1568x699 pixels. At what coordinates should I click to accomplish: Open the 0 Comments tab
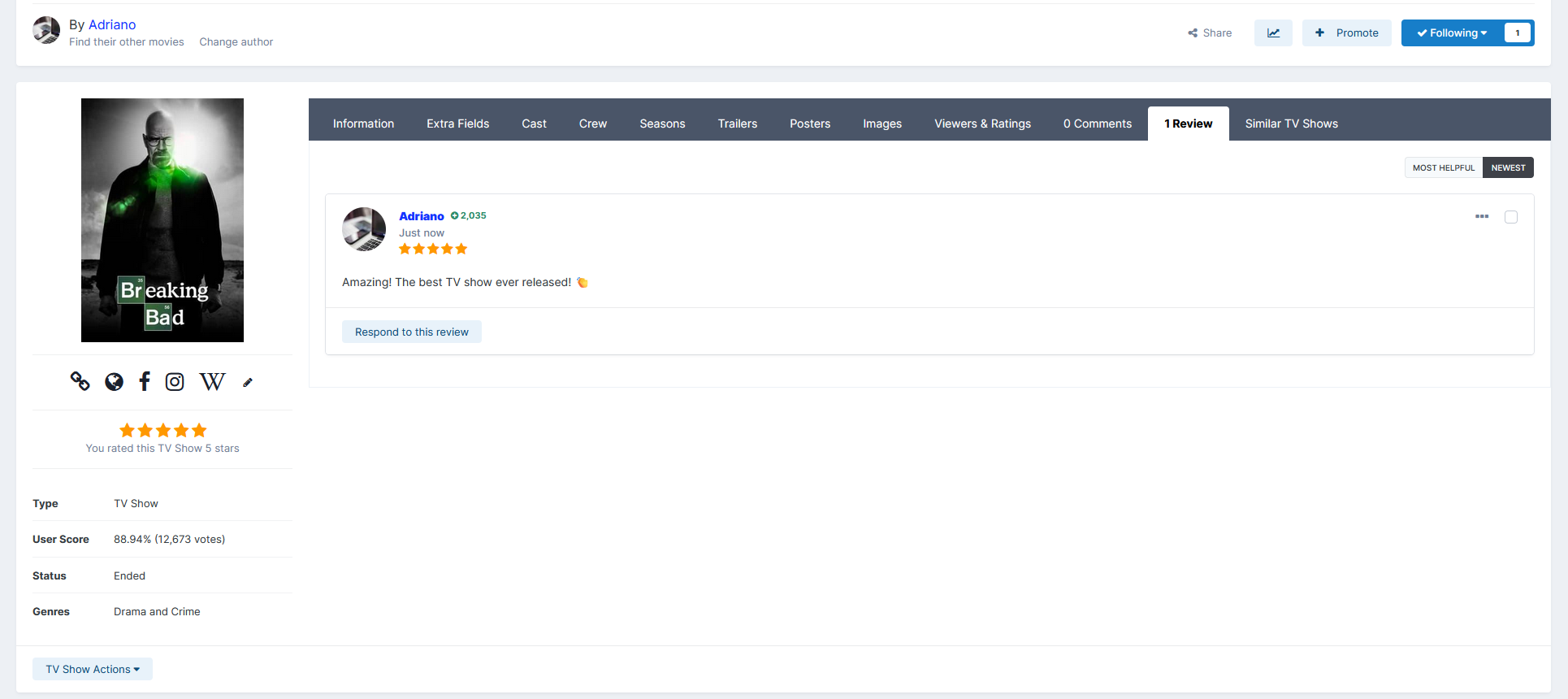click(1098, 124)
